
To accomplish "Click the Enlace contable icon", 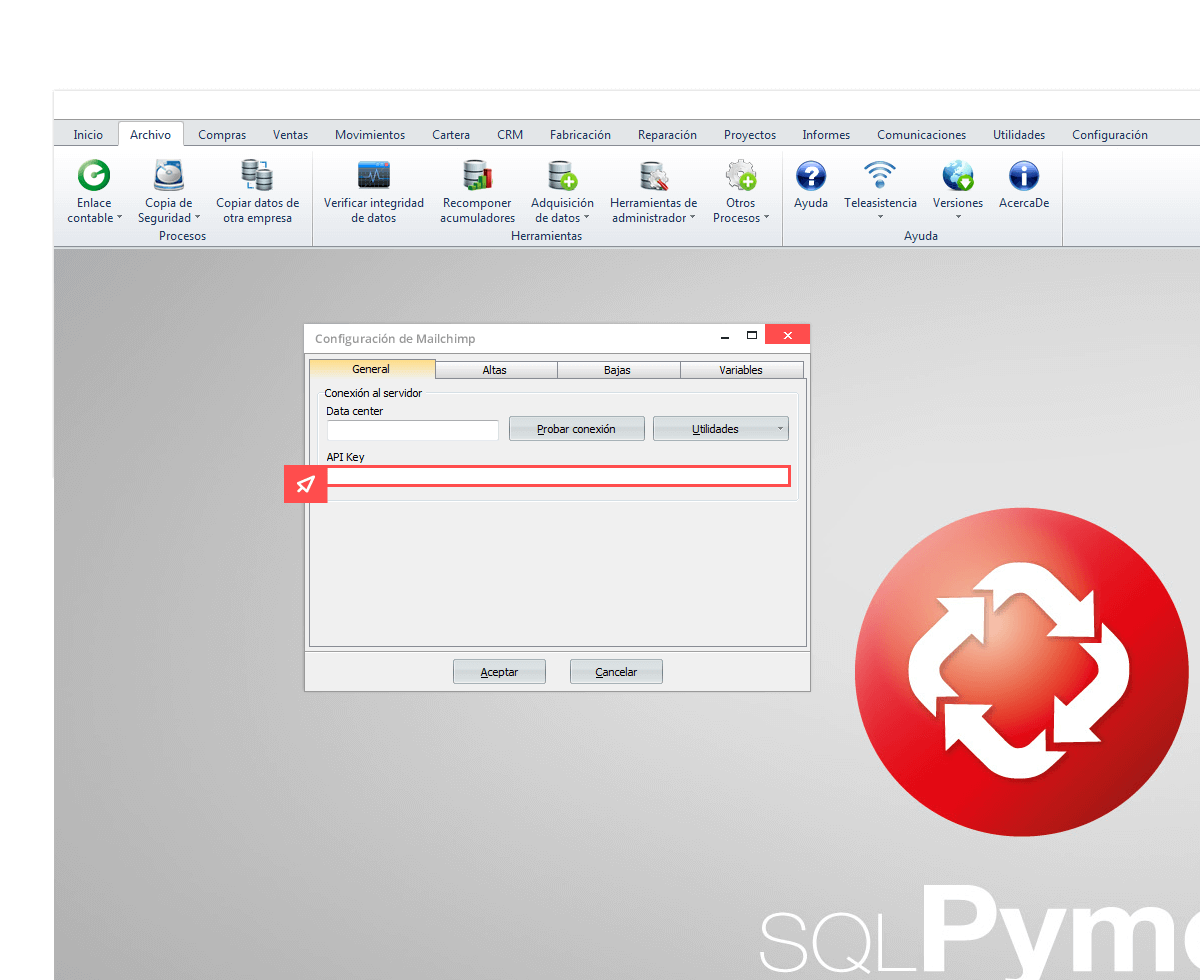I will pos(94,176).
